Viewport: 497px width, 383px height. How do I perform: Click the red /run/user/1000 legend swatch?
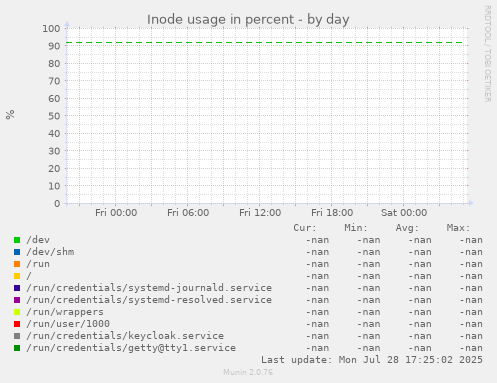17,324
